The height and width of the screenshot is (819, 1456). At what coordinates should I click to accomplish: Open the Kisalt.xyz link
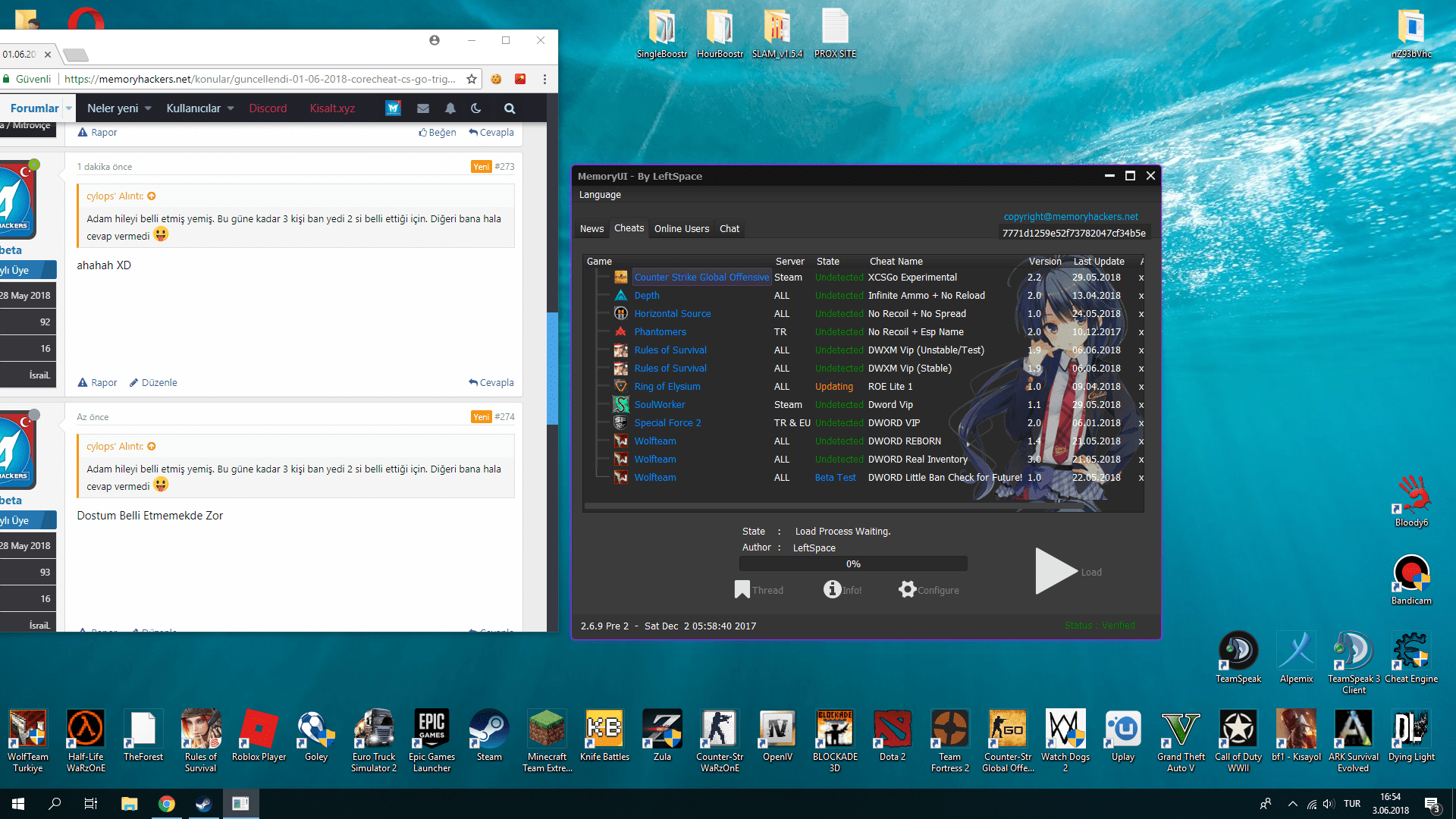click(x=332, y=108)
